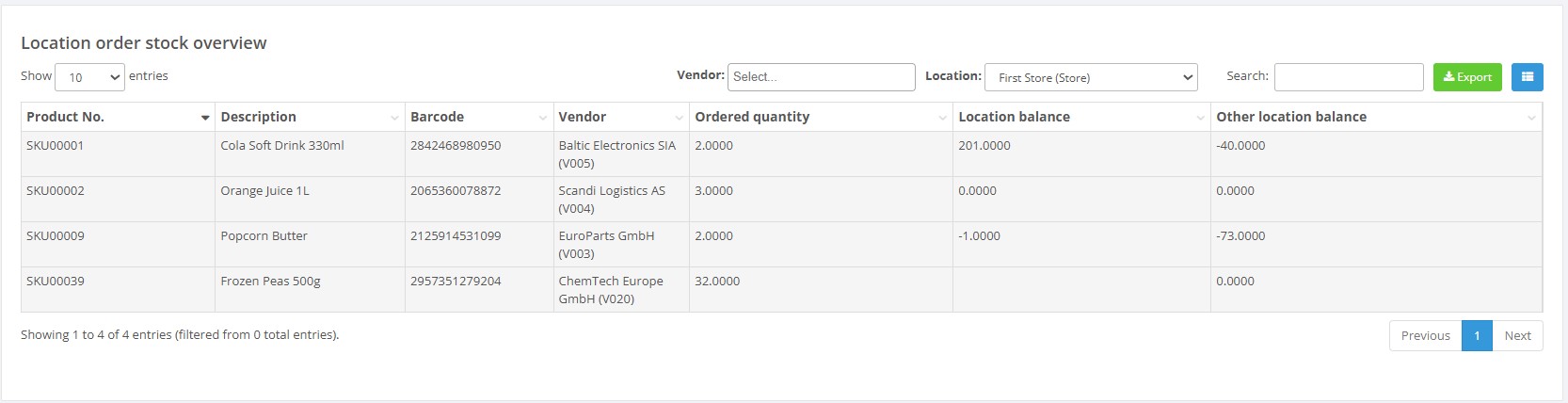1568x403 pixels.
Task: Open the Vendor select field
Action: point(821,77)
